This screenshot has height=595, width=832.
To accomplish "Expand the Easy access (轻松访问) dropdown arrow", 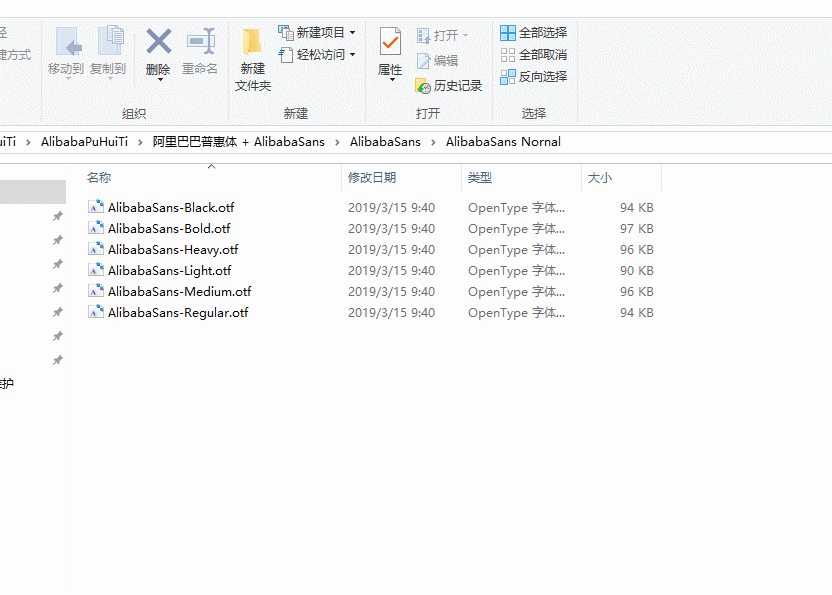I will (352, 55).
